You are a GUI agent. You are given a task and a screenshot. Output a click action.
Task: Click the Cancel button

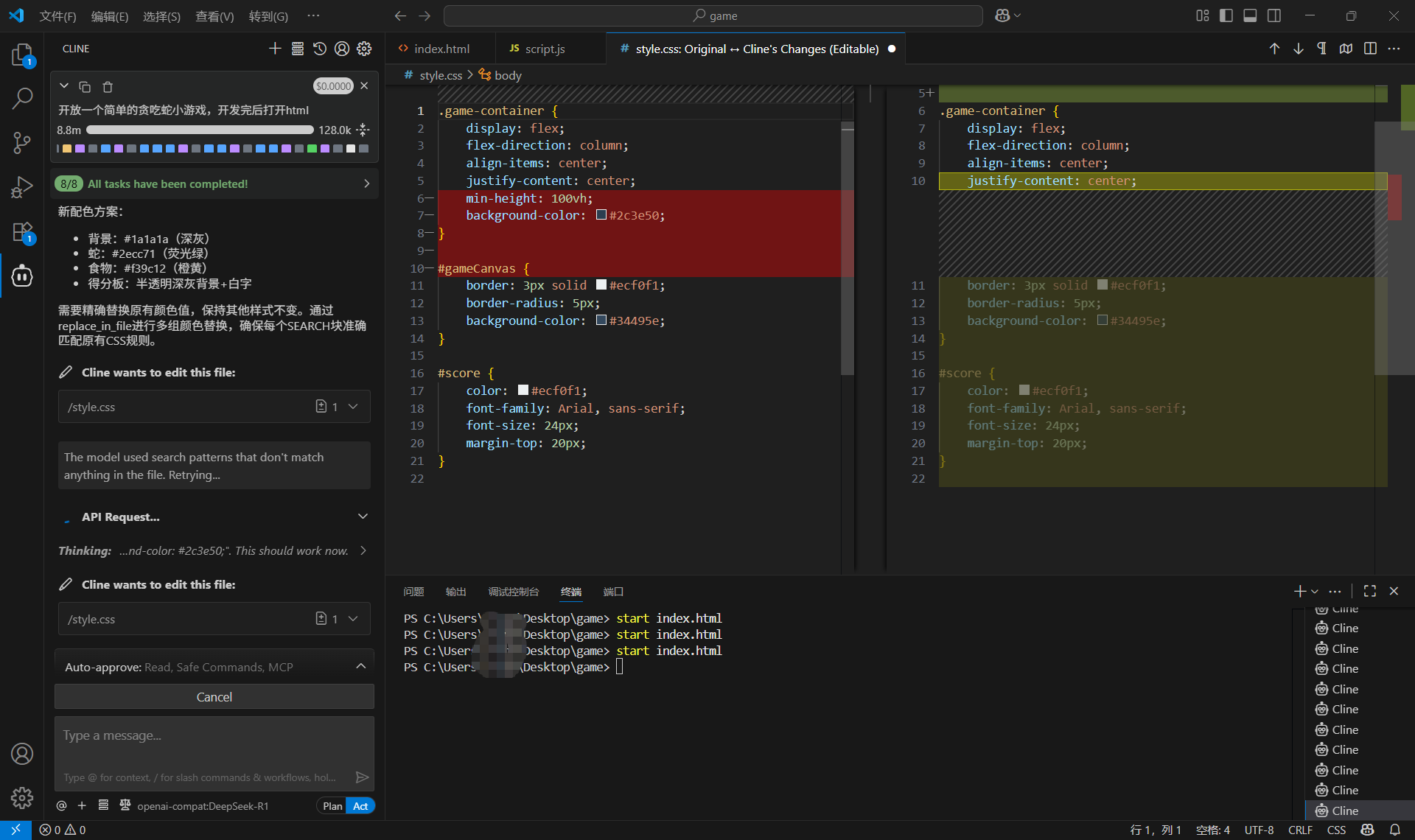pos(214,696)
